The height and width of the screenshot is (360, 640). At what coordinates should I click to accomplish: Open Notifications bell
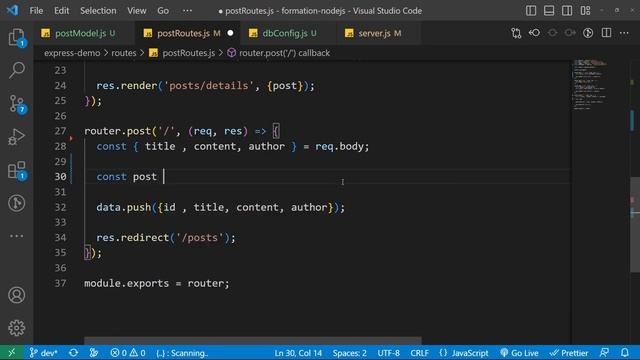[x=625, y=353]
